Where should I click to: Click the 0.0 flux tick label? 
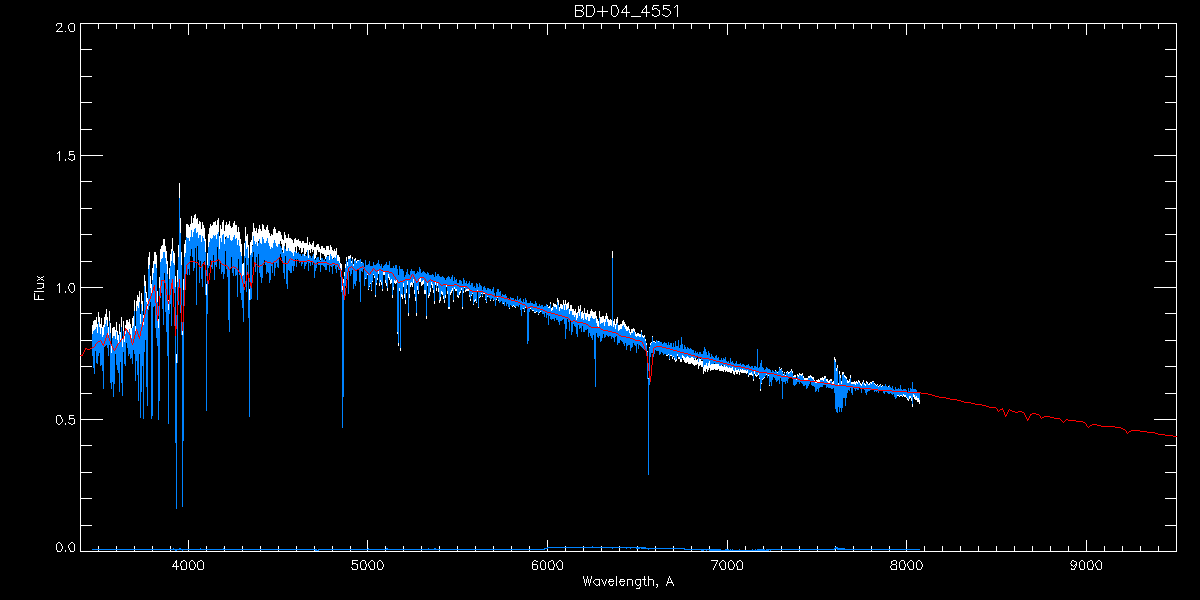tap(63, 548)
